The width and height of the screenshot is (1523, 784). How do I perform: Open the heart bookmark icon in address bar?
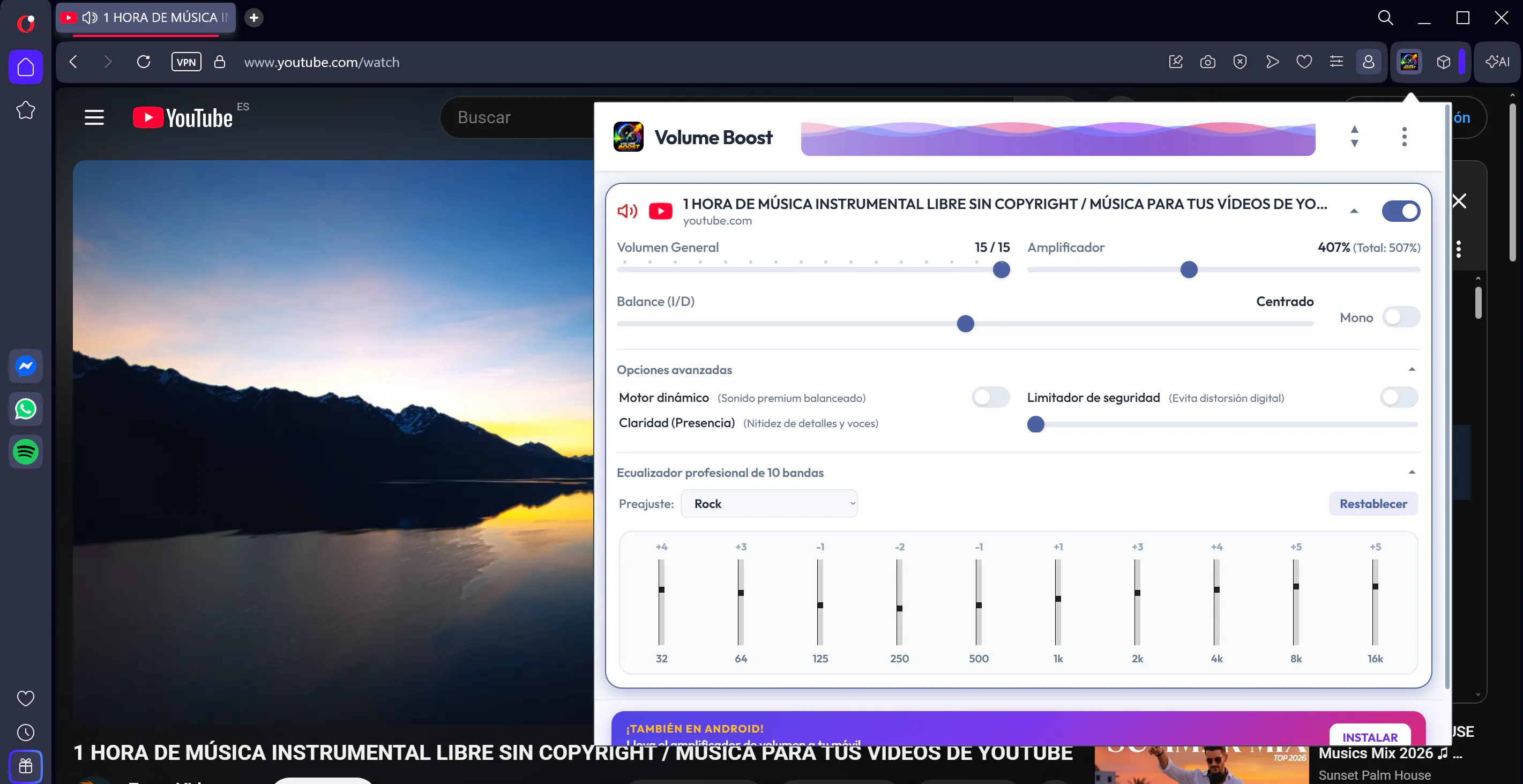(x=1304, y=62)
